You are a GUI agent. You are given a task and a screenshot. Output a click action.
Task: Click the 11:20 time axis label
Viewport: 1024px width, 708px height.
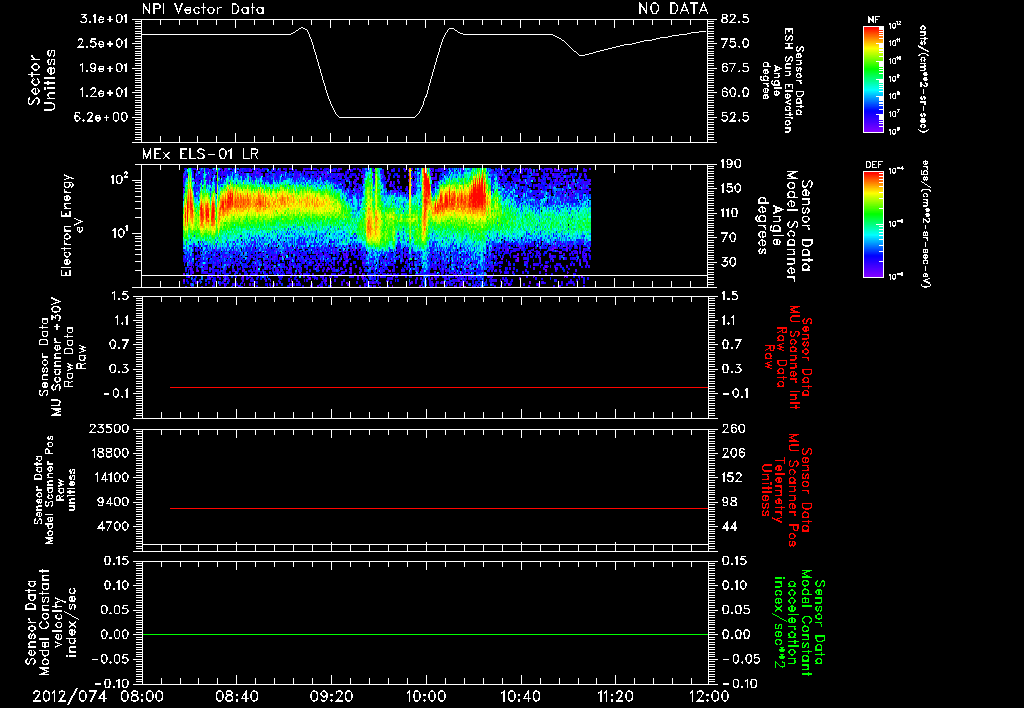(614, 695)
